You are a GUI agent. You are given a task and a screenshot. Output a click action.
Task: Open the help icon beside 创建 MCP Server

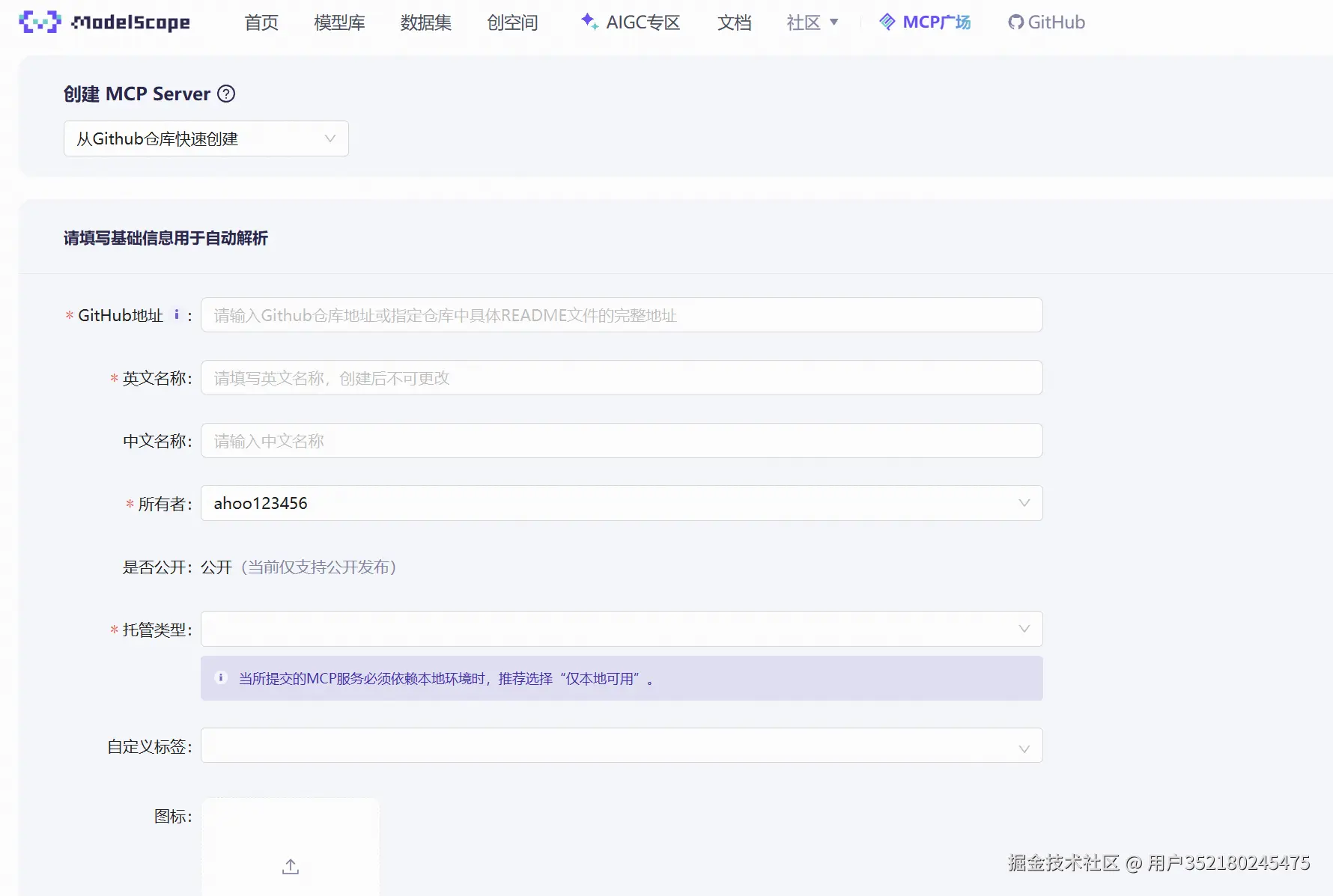pyautogui.click(x=226, y=94)
